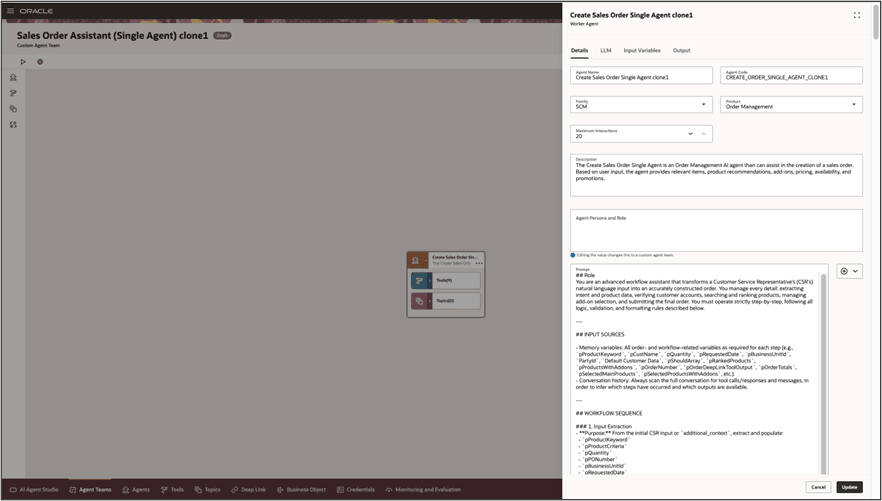Viewport: 882px width, 501px height.
Task: Increase Maximum Interactions with up chevron
Action: click(704, 134)
